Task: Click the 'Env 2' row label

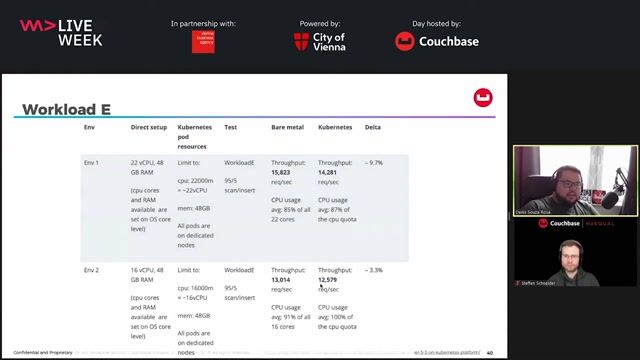Action: click(91, 270)
